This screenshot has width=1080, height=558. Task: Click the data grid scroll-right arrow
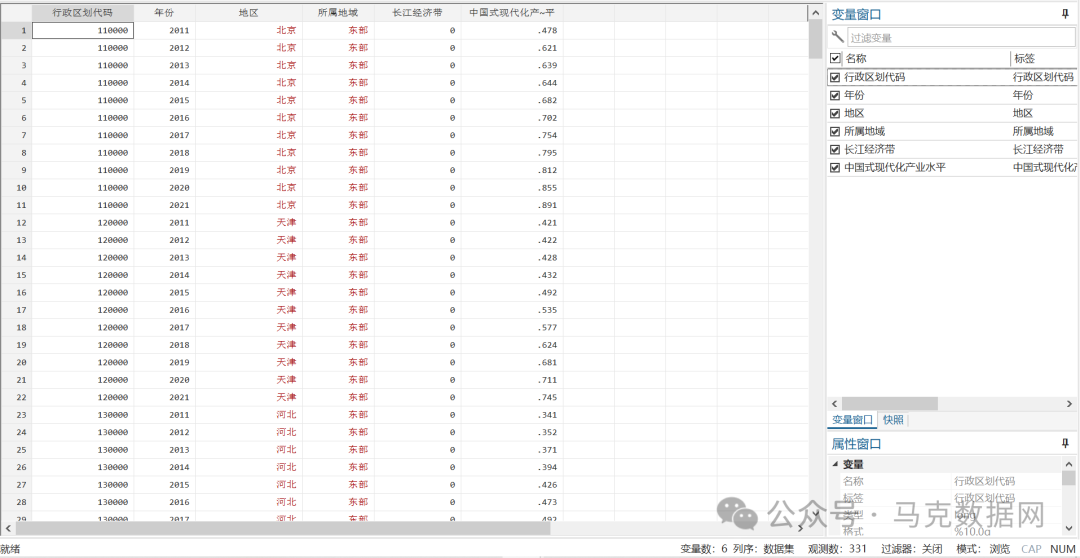click(x=801, y=528)
